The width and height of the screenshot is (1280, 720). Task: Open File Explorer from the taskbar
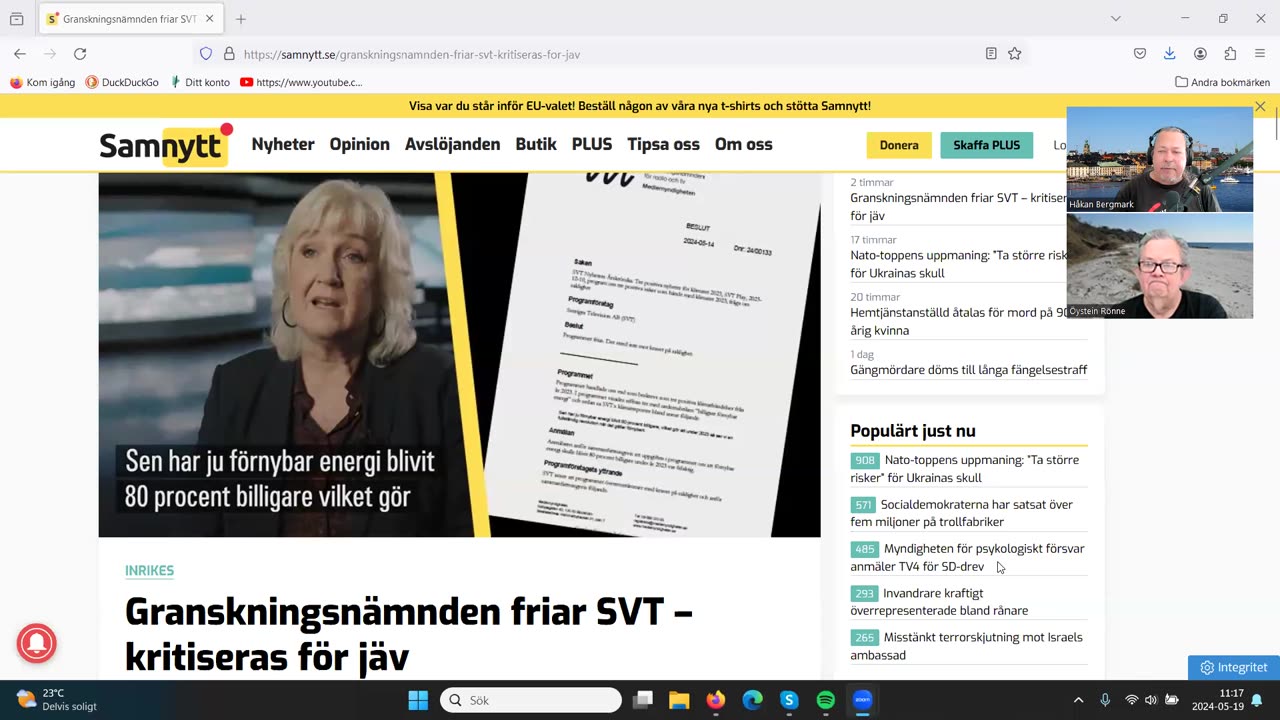679,700
